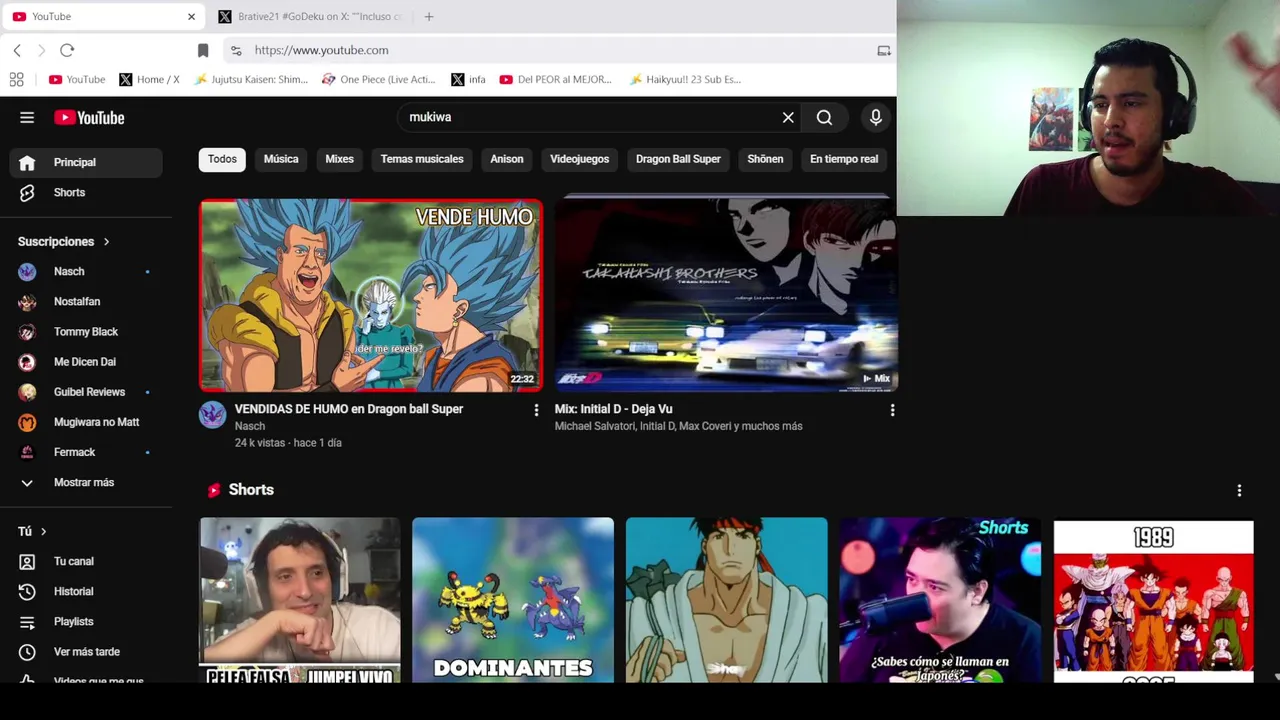Open Historial in the sidebar
Viewport: 1280px width, 720px height.
click(86, 592)
